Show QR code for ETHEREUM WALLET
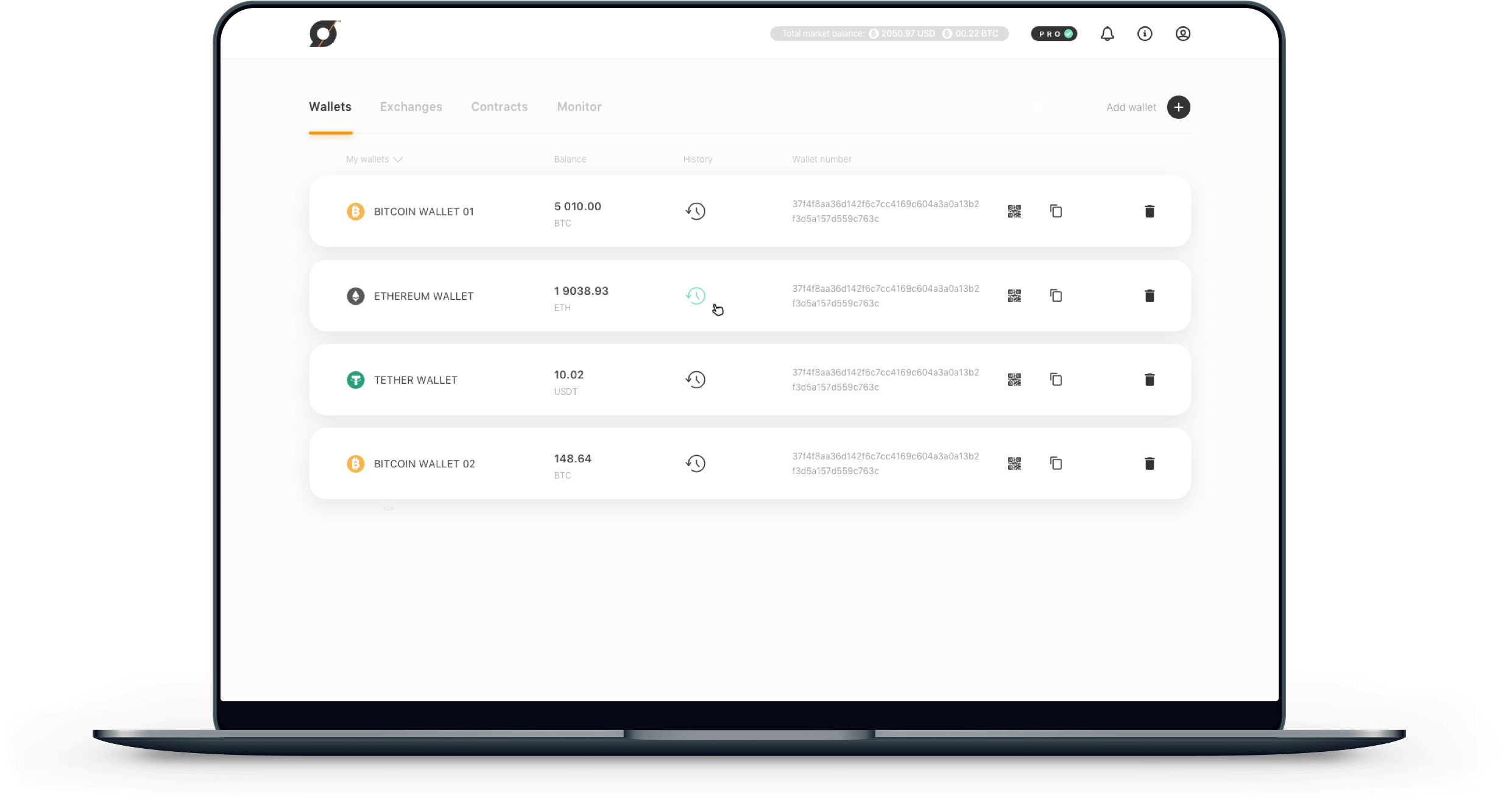This screenshot has width=1512, height=803. 1014,296
